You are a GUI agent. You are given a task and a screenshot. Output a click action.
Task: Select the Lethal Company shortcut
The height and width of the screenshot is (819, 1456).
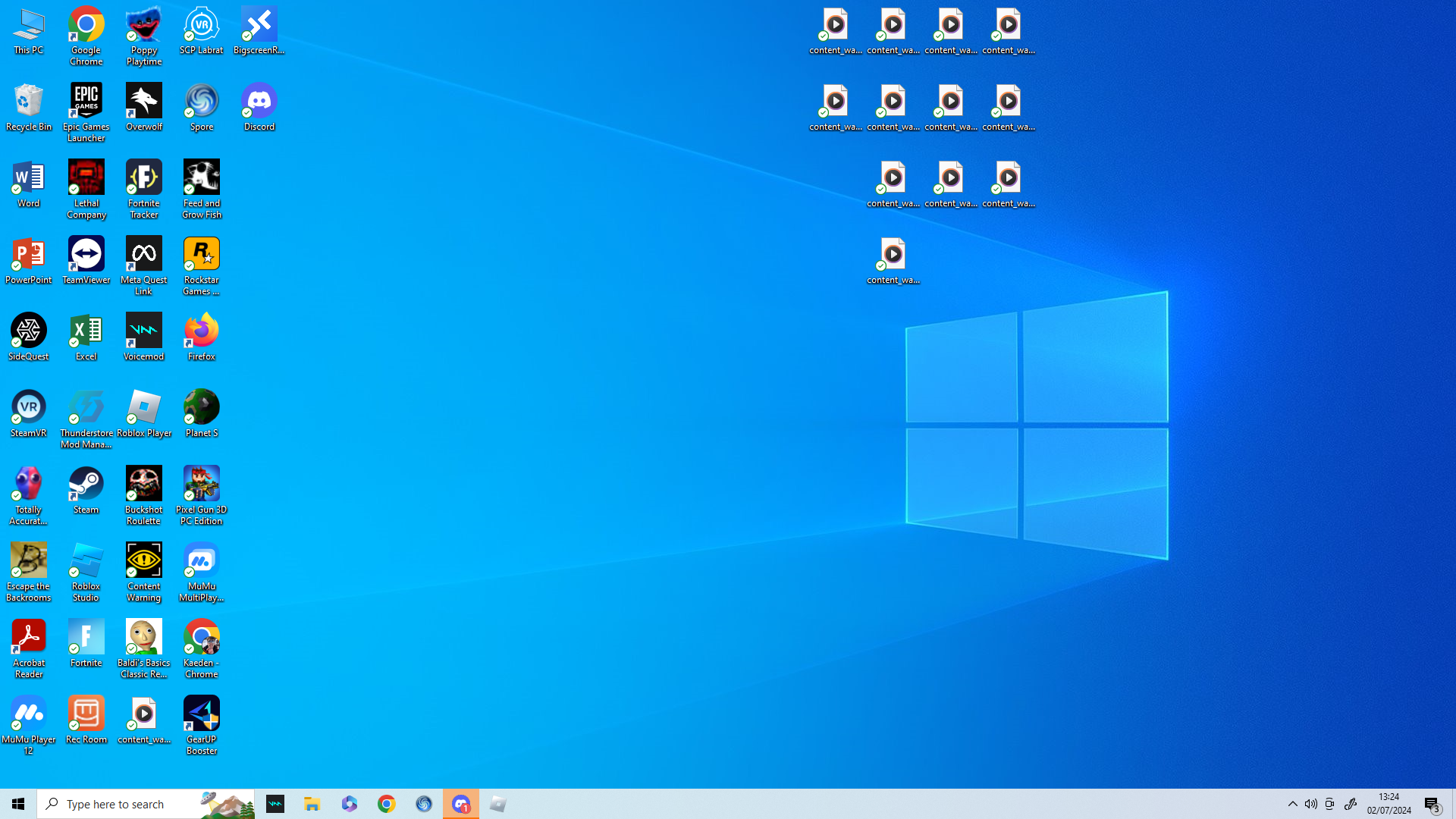point(86,189)
